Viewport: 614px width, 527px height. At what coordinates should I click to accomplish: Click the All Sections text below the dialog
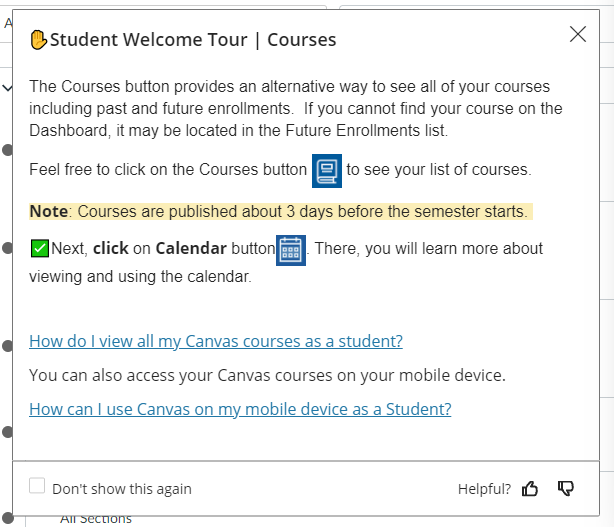point(96,518)
